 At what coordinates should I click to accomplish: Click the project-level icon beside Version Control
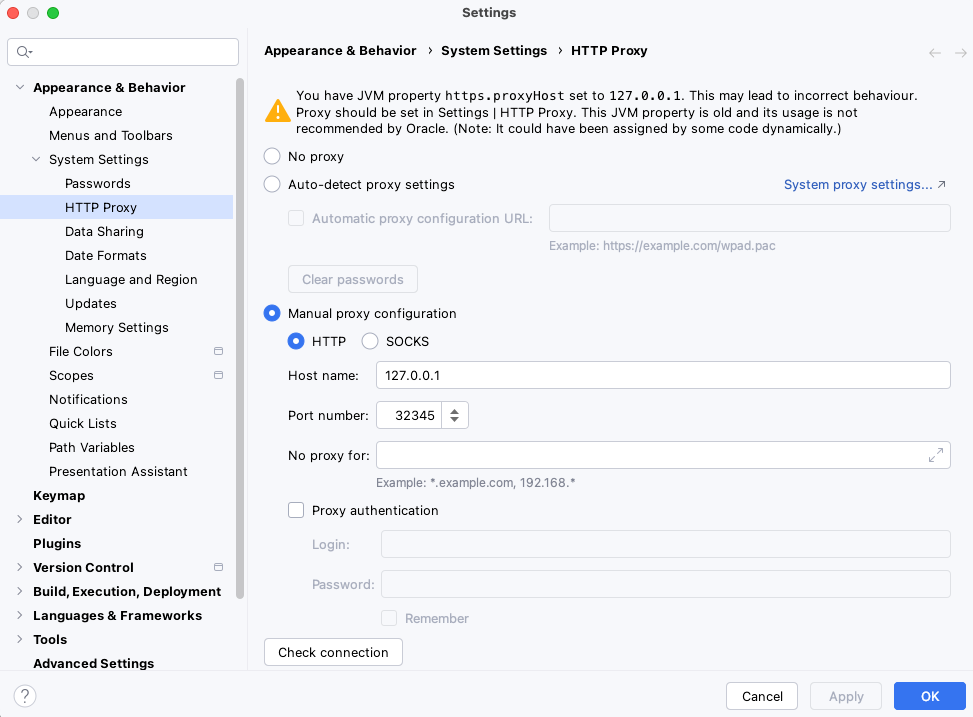[218, 567]
